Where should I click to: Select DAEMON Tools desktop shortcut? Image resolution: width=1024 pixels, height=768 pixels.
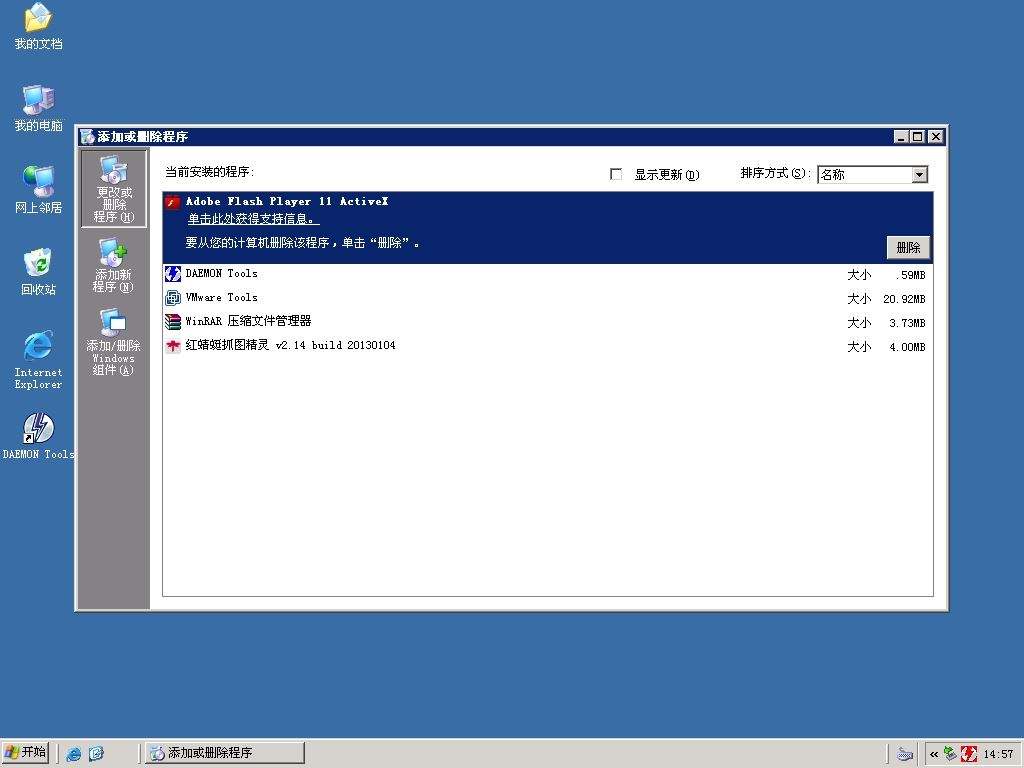point(38,436)
